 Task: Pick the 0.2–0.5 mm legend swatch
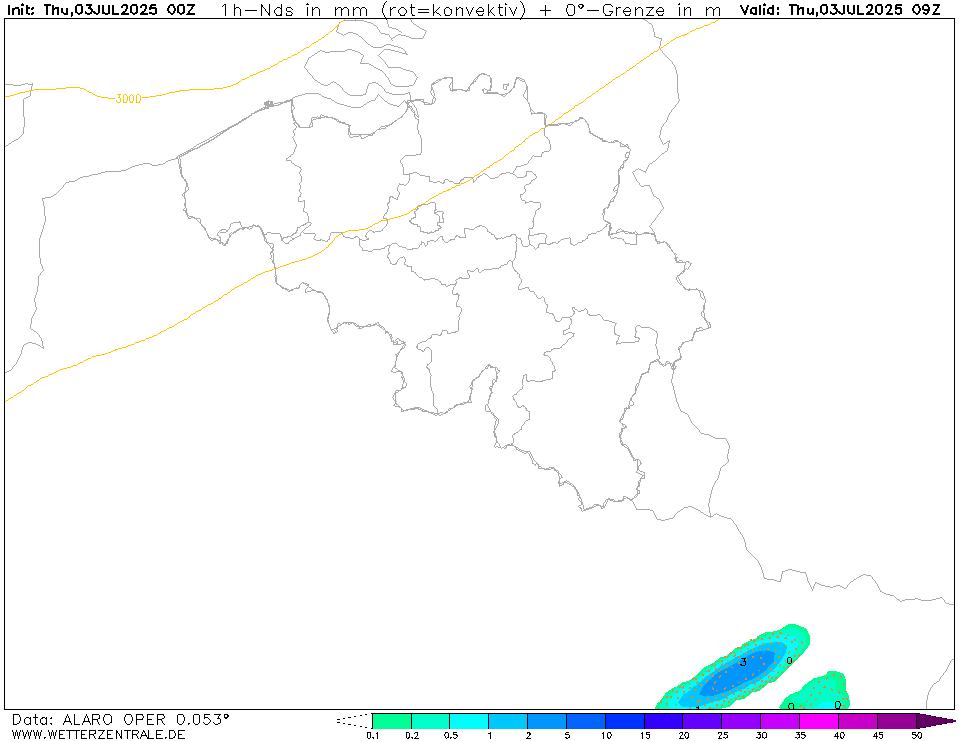pyautogui.click(x=430, y=721)
